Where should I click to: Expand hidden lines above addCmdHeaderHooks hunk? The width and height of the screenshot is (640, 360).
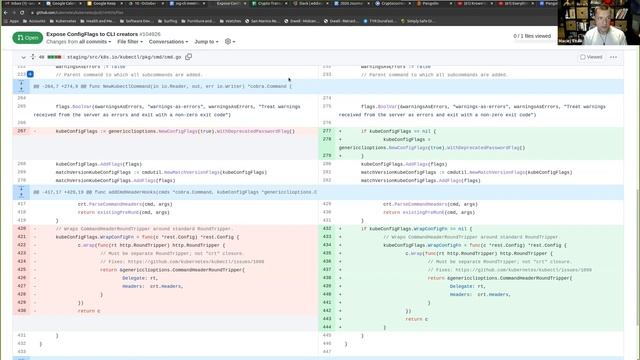click(x=21, y=192)
